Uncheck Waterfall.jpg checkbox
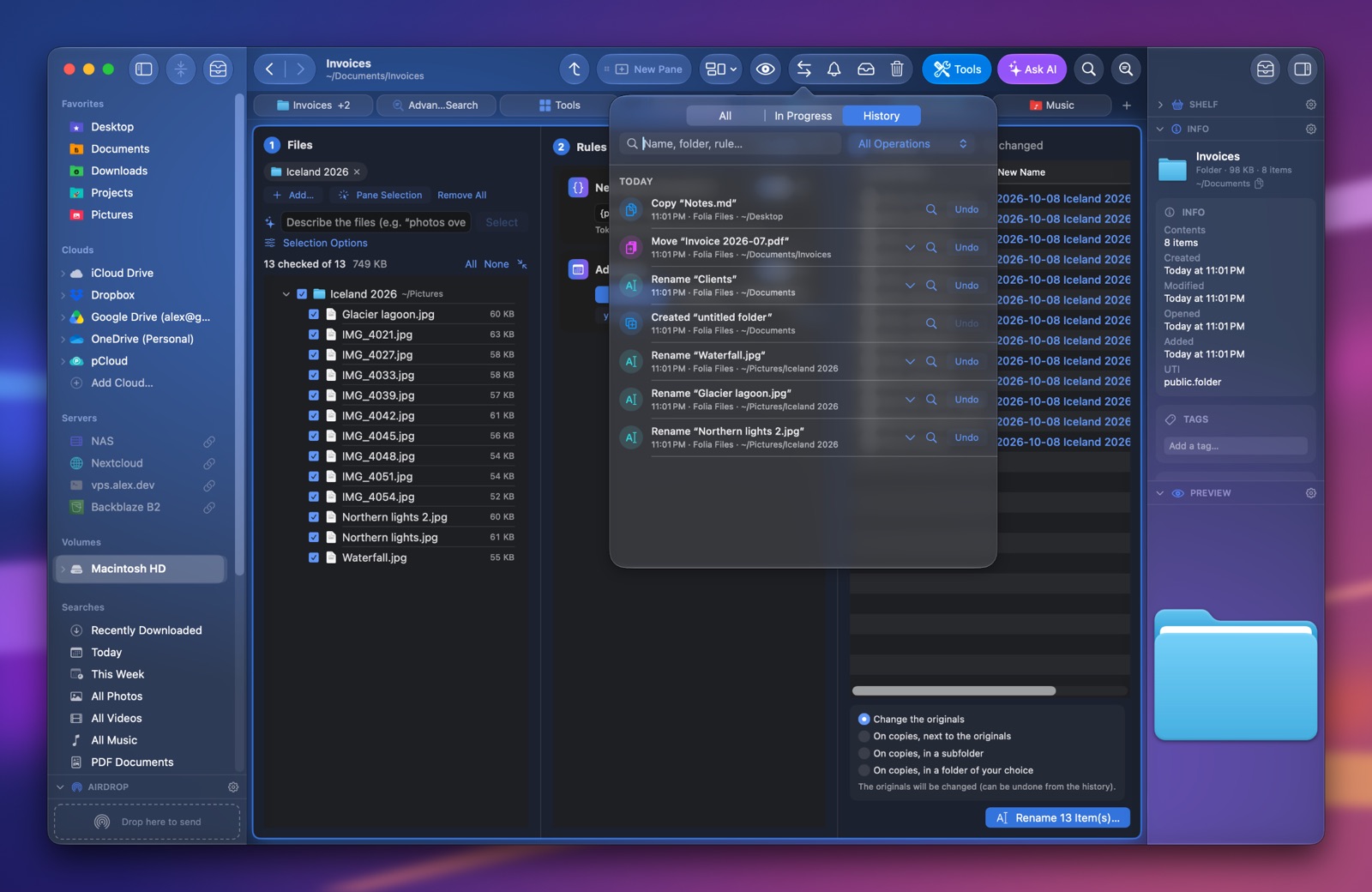 [x=314, y=557]
